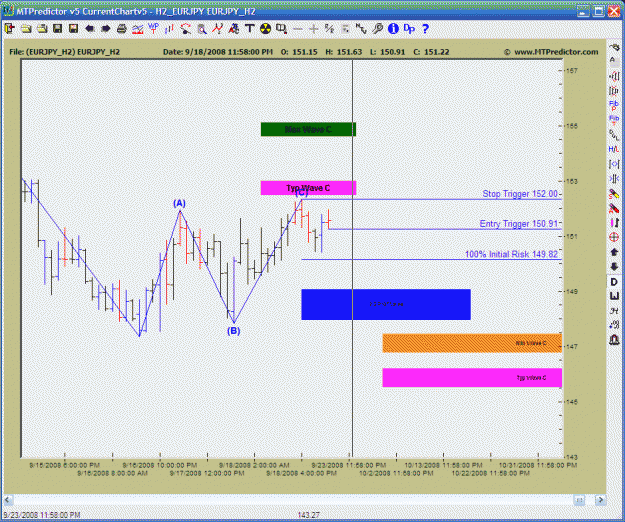This screenshot has height=522, width=625.
Task: Select the blue-red bar chart icon
Action: [169, 29]
